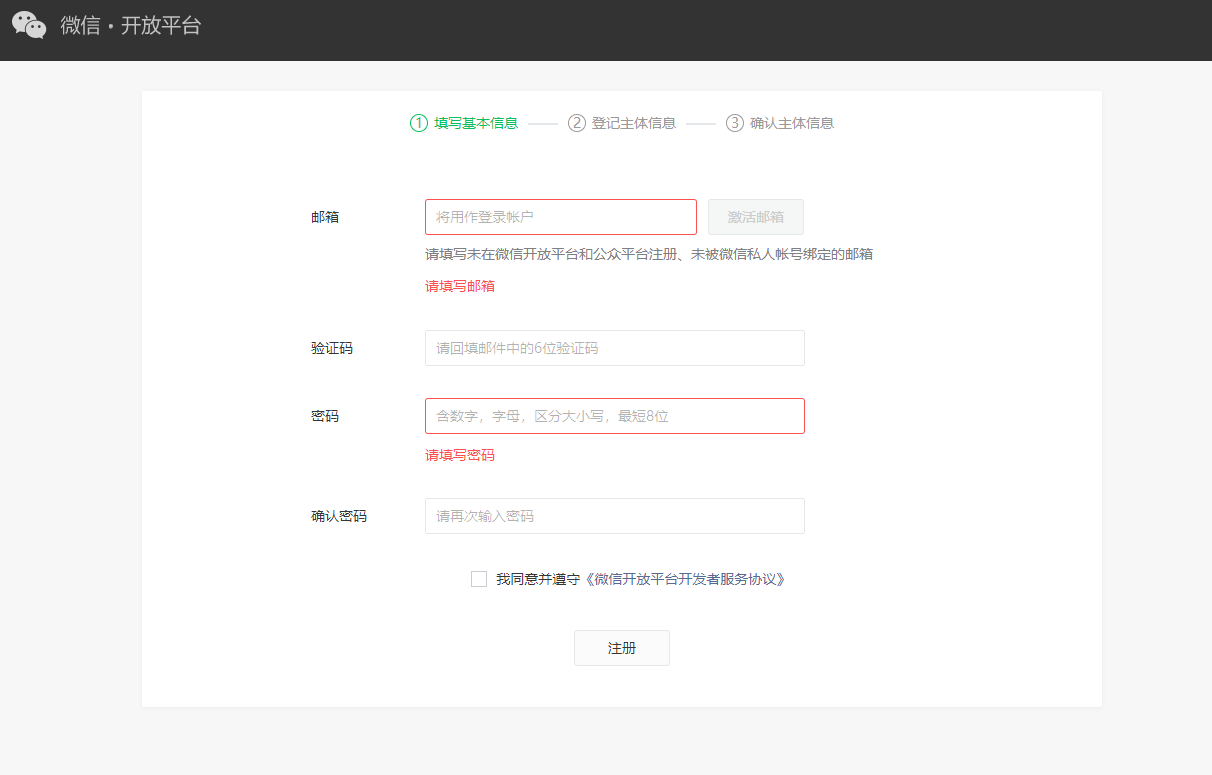Click the 请填写密码 error message
The image size is (1212, 775).
[460, 455]
